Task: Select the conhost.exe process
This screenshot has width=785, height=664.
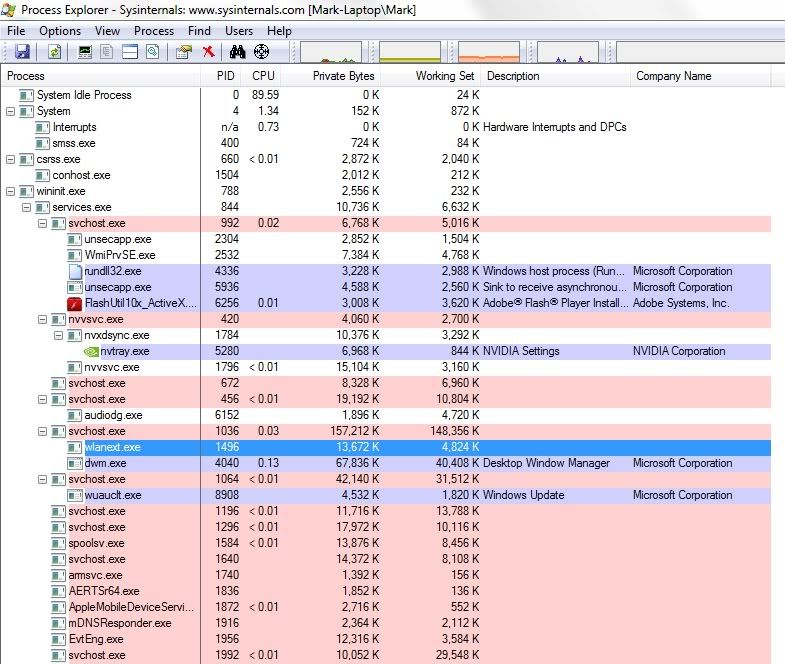Action: [385, 175]
